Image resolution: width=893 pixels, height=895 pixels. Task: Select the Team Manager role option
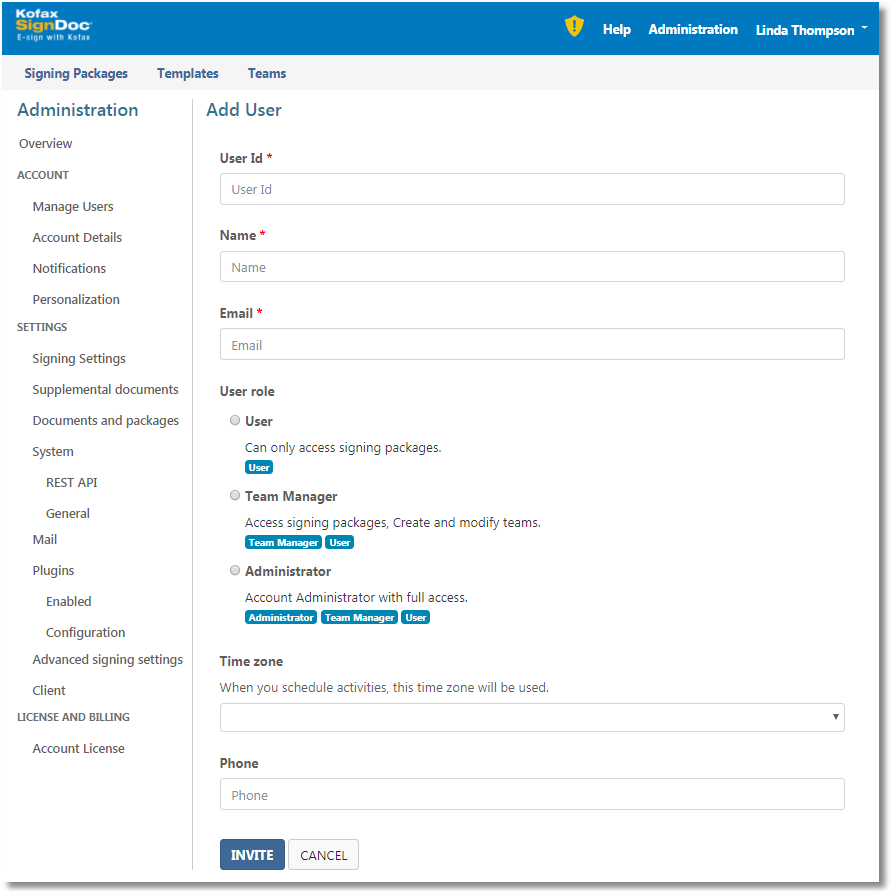point(235,495)
